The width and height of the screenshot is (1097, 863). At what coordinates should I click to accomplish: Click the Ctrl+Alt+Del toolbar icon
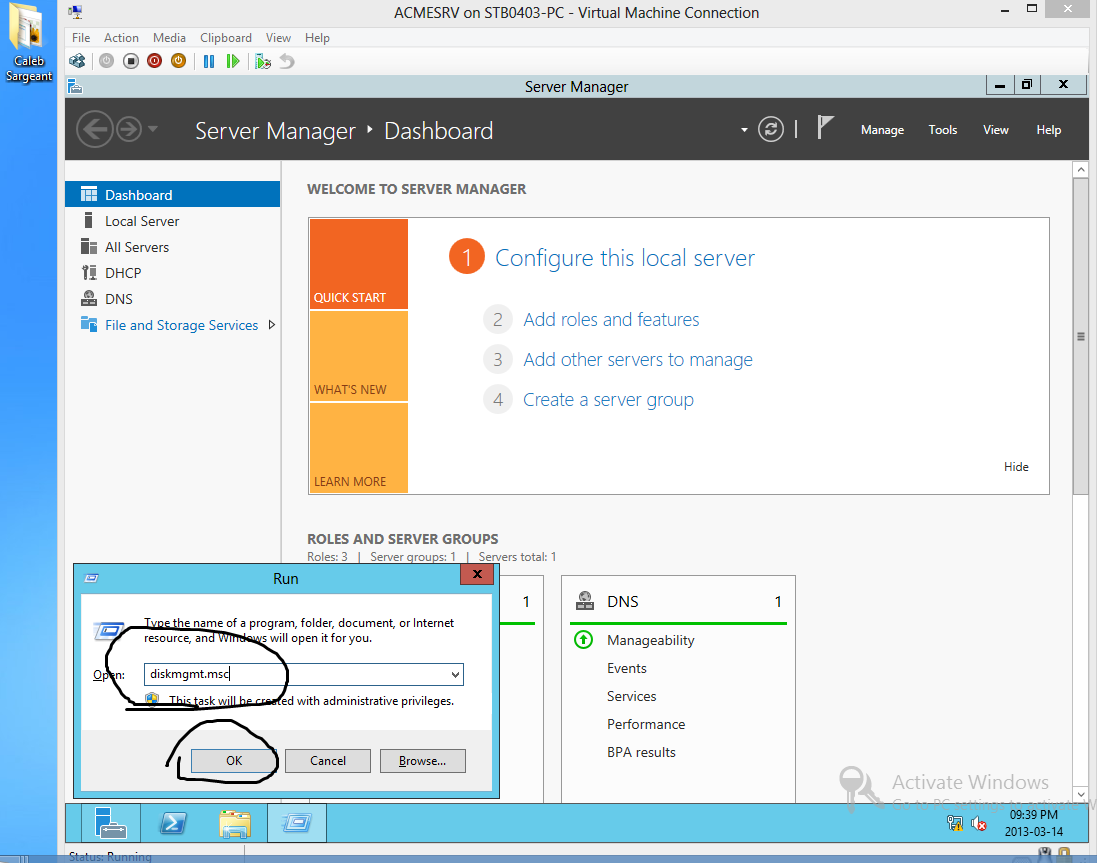(77, 62)
